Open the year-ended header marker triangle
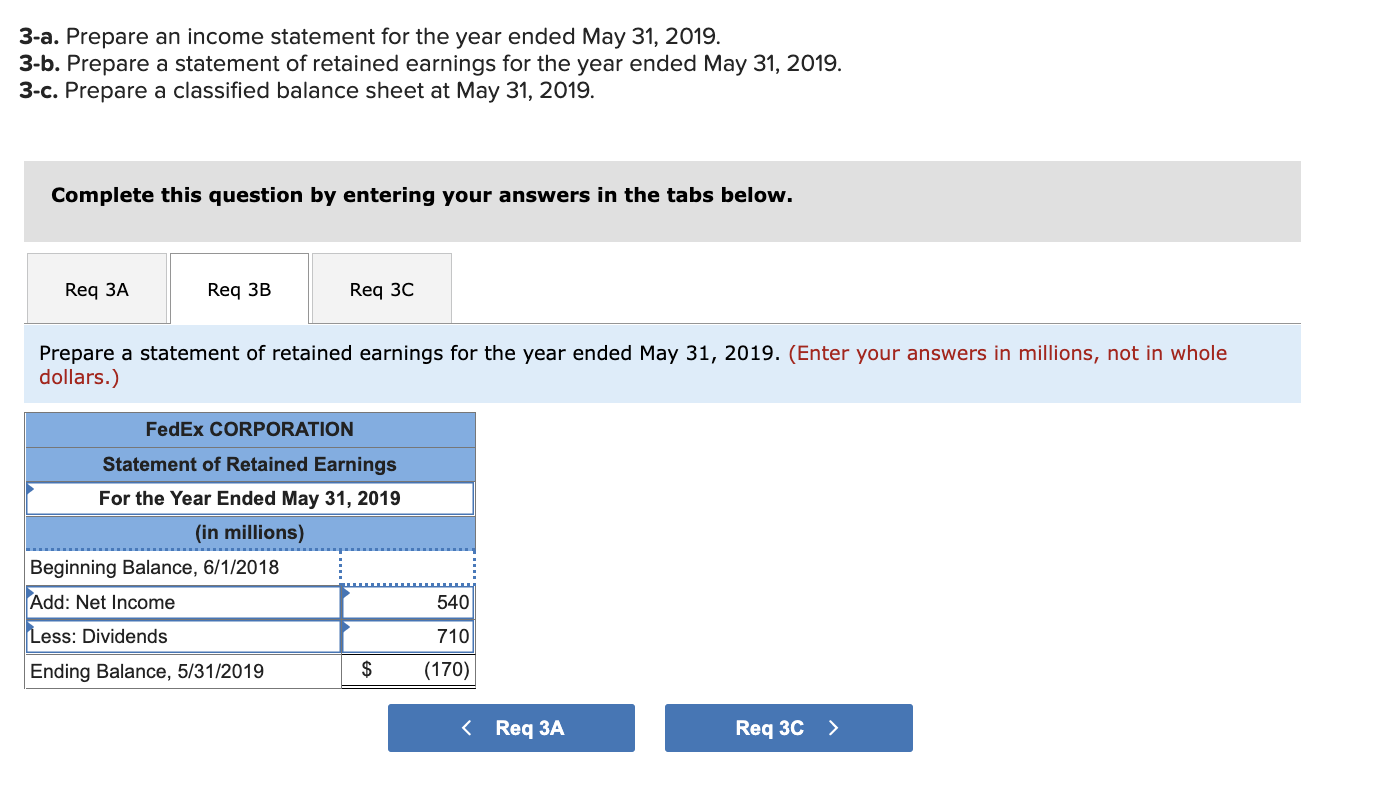The height and width of the screenshot is (810, 1398). coord(30,488)
